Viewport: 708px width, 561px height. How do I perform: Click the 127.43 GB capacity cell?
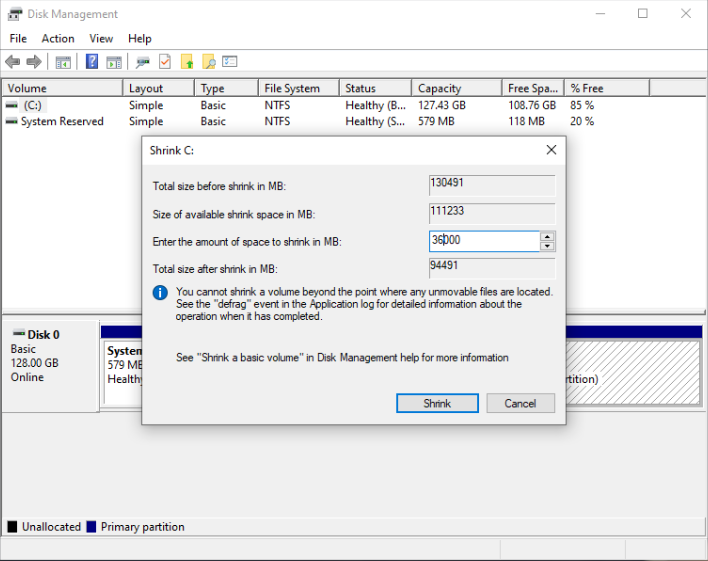(x=442, y=105)
